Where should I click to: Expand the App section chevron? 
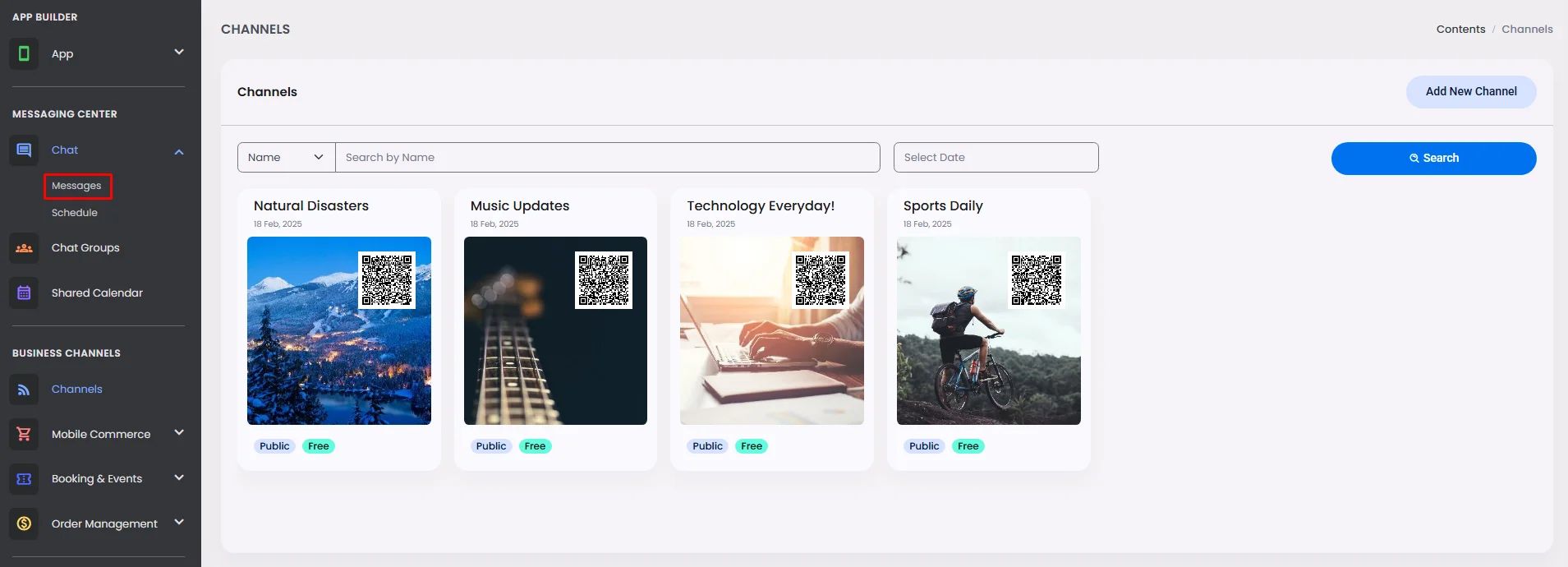point(179,53)
